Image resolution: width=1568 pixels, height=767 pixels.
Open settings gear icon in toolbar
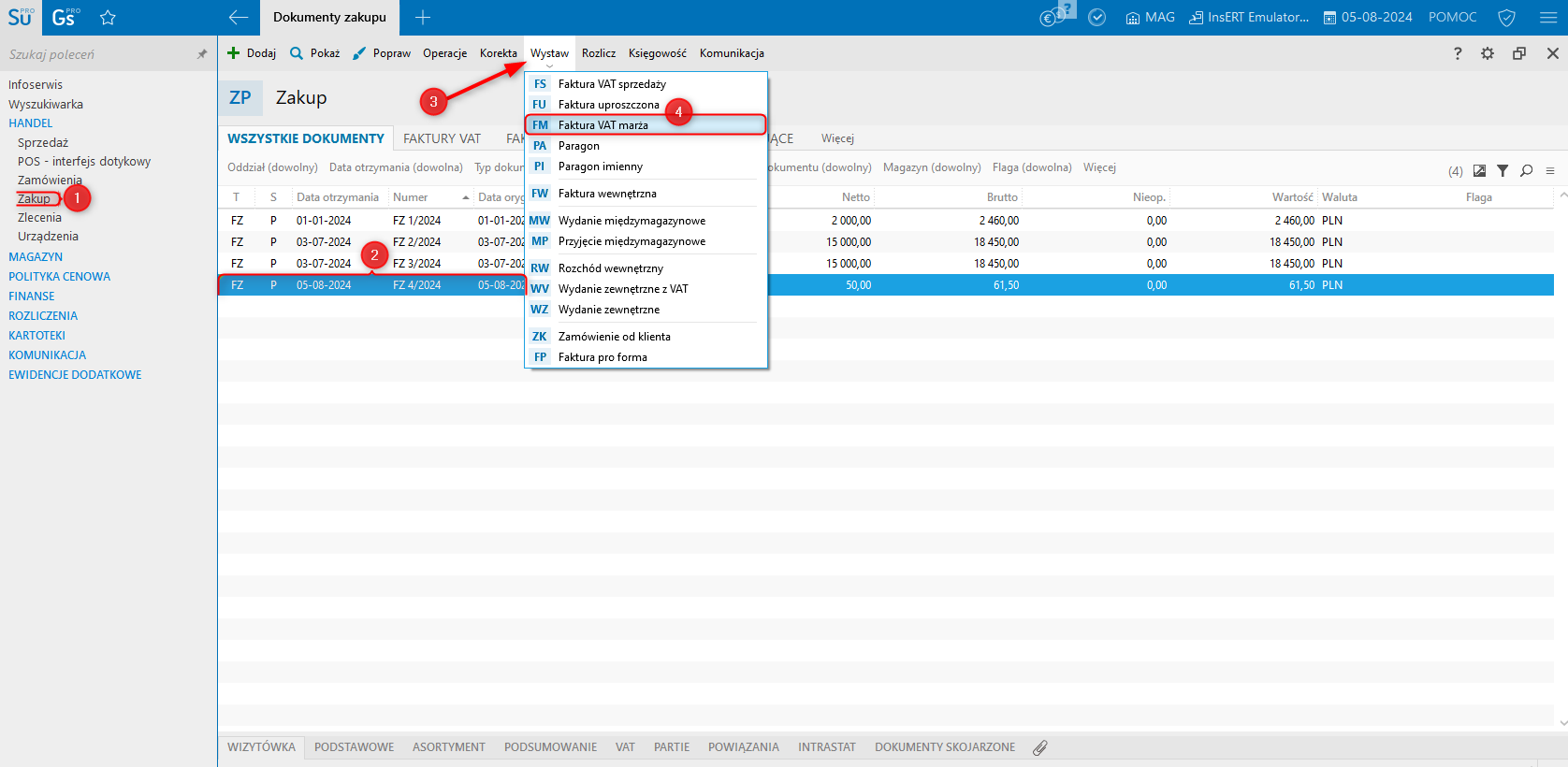coord(1488,53)
